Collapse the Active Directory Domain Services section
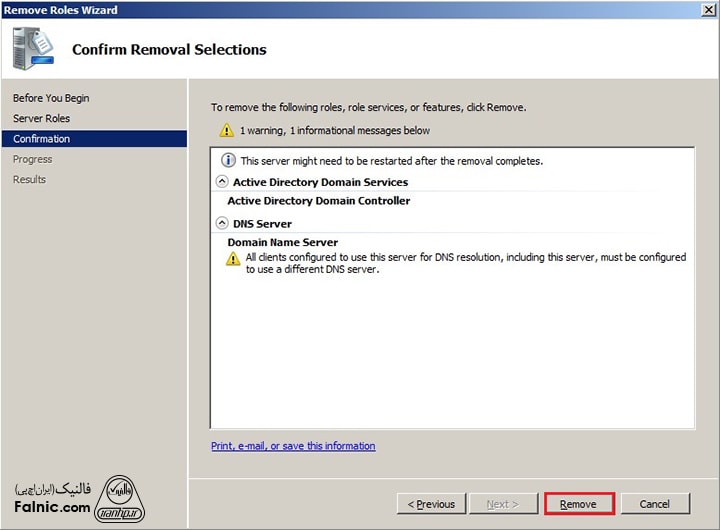The height and width of the screenshot is (530, 720). [x=222, y=182]
